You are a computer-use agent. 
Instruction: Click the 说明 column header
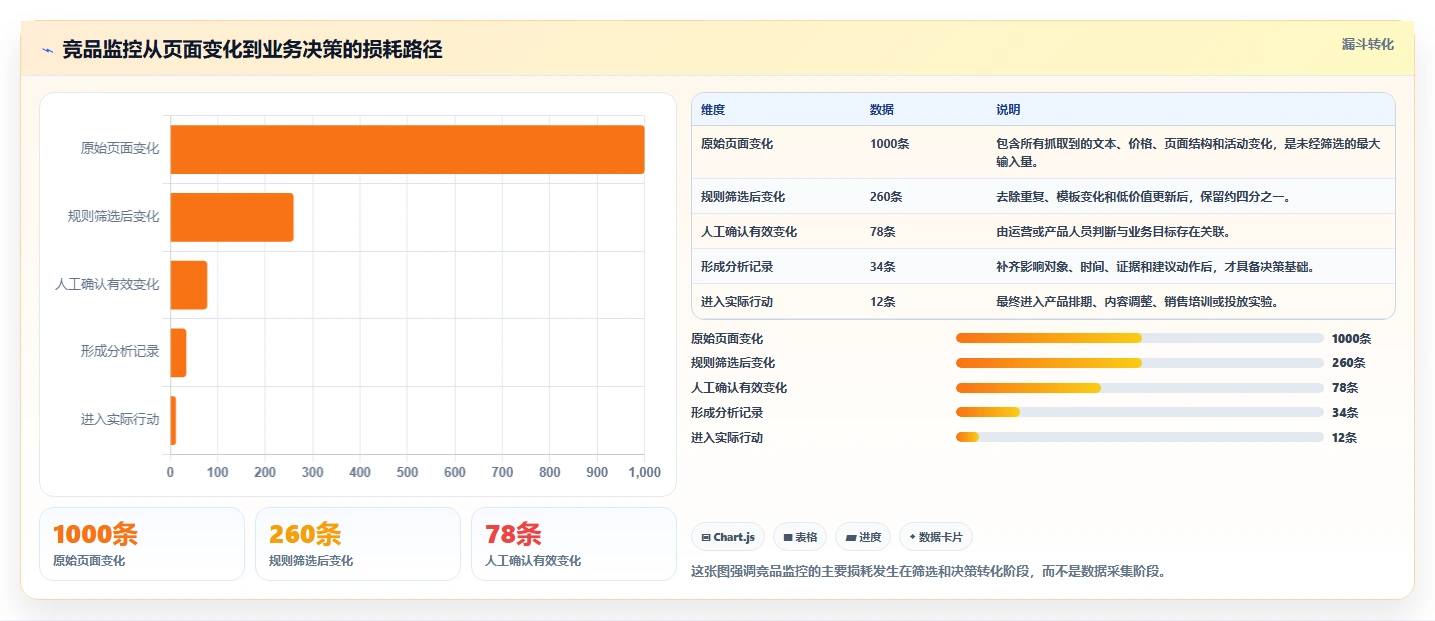[1008, 109]
